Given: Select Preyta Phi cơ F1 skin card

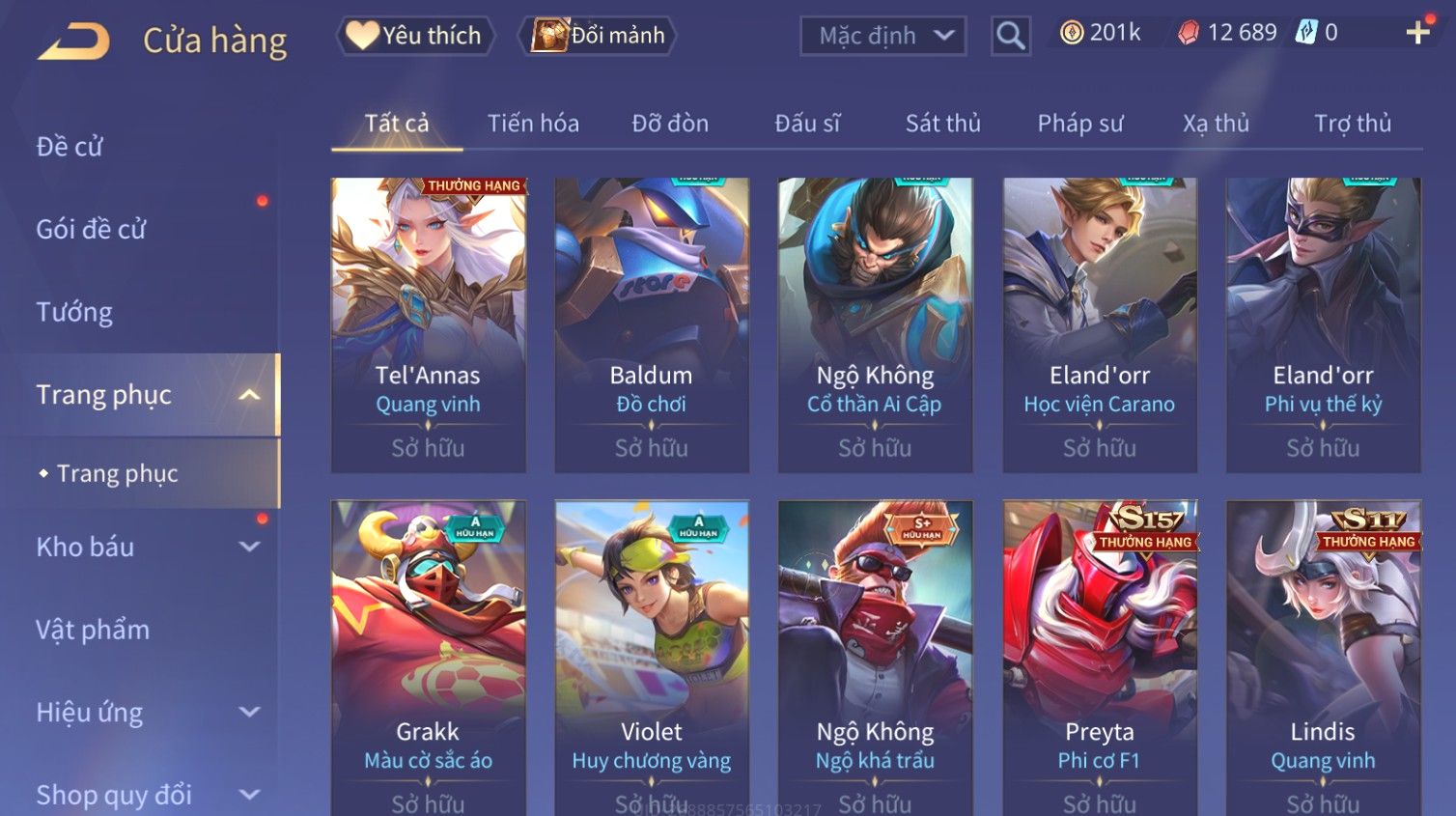Looking at the screenshot, I should click(x=1100, y=658).
